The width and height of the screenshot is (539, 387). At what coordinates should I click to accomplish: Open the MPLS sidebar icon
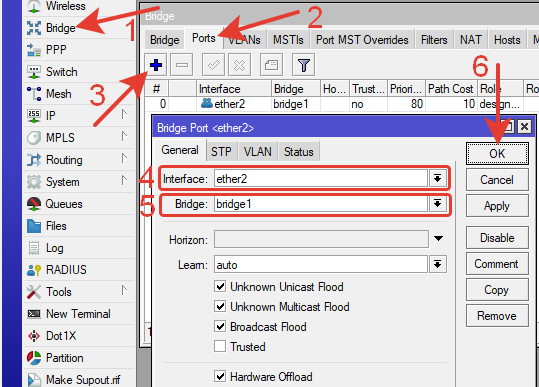[34, 138]
